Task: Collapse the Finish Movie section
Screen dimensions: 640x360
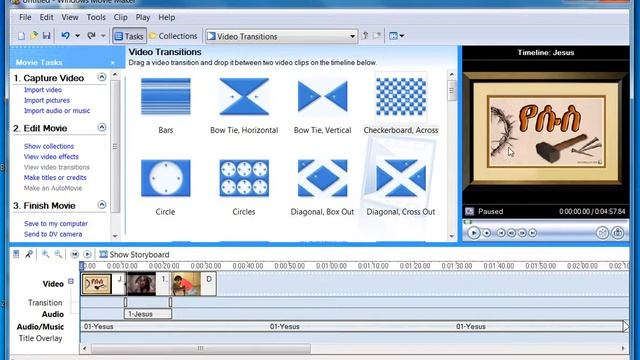Action: tap(102, 204)
